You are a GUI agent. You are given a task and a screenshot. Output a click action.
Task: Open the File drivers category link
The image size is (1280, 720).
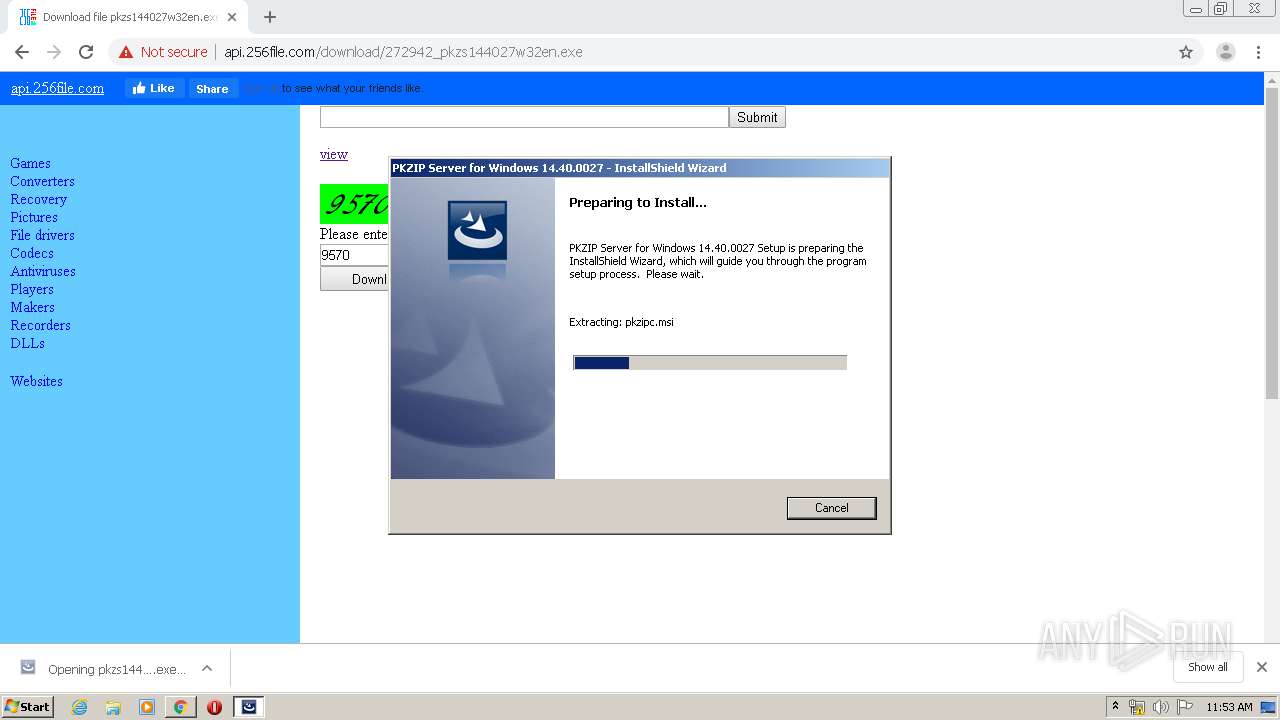click(42, 235)
